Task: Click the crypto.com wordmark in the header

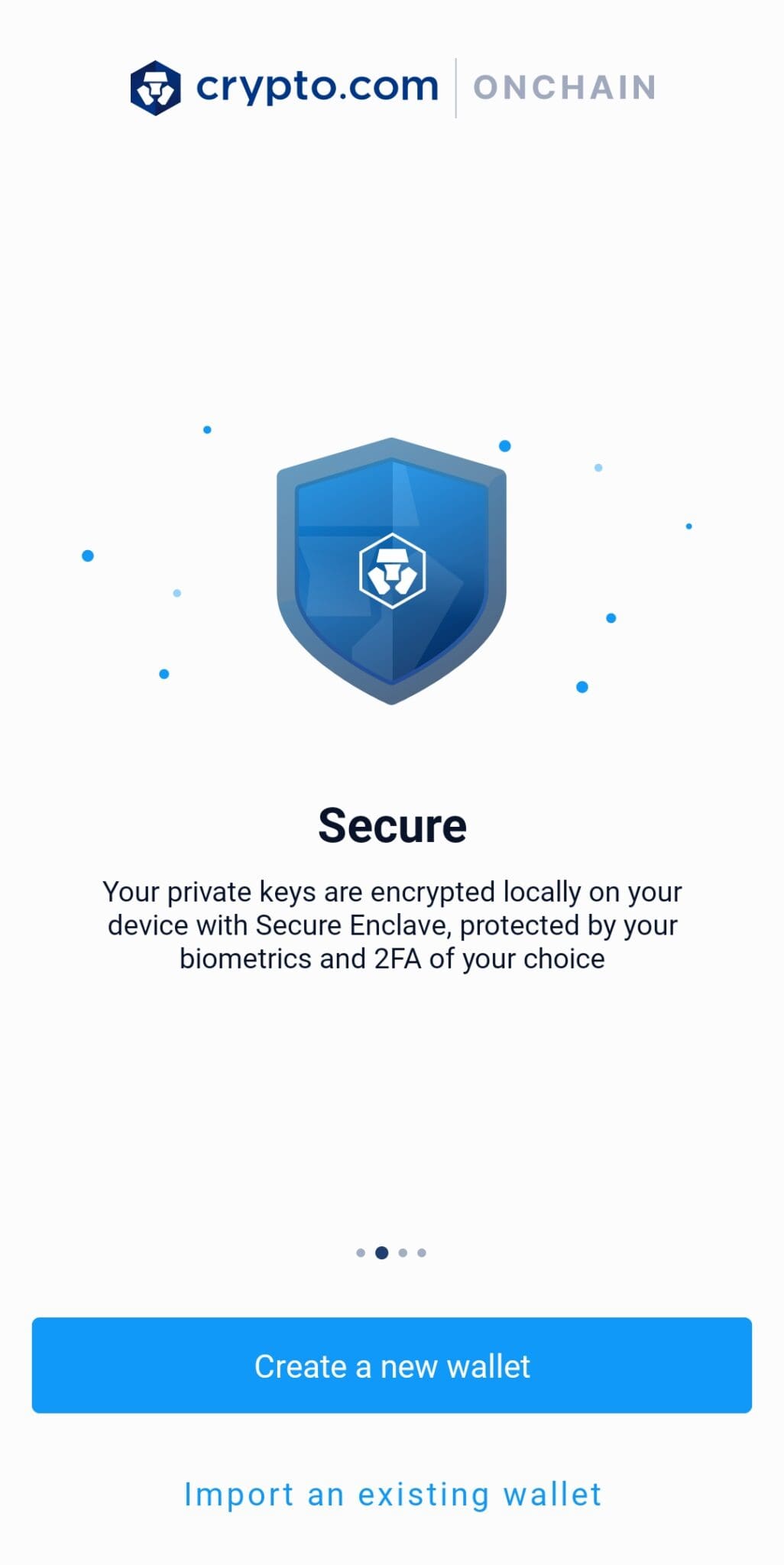Action: pyautogui.click(x=316, y=86)
